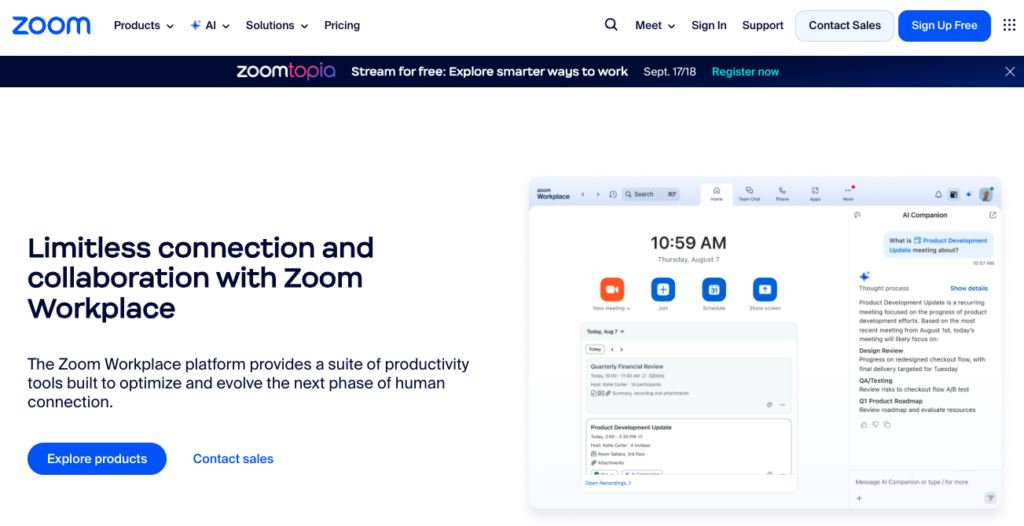Click the notification bell icon in Workplace
This screenshot has width=1024, height=526.
coord(938,194)
